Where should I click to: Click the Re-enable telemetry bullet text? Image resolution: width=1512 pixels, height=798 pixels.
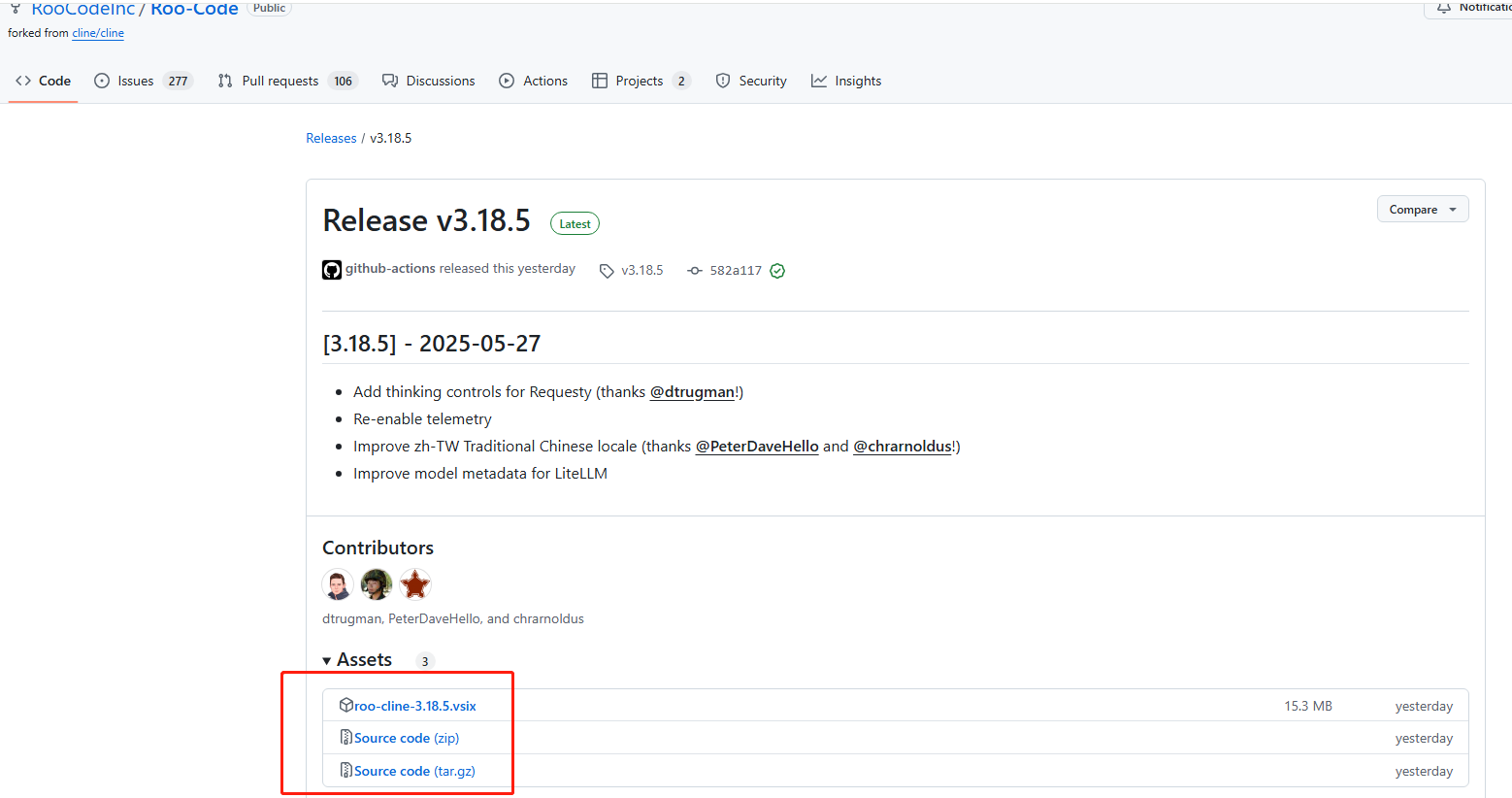click(422, 418)
